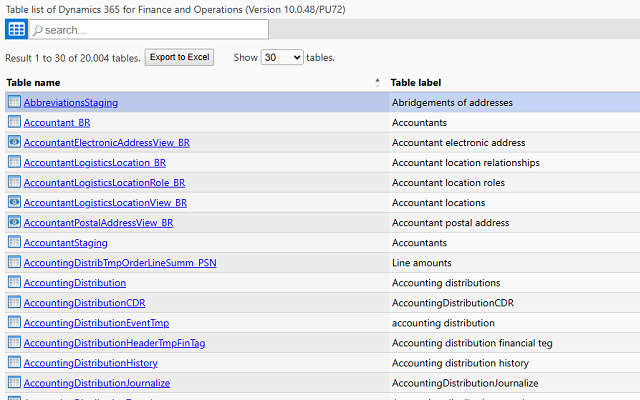
Task: Open the AccountingDistributionHeaderTmpFinTag link
Action: (114, 343)
